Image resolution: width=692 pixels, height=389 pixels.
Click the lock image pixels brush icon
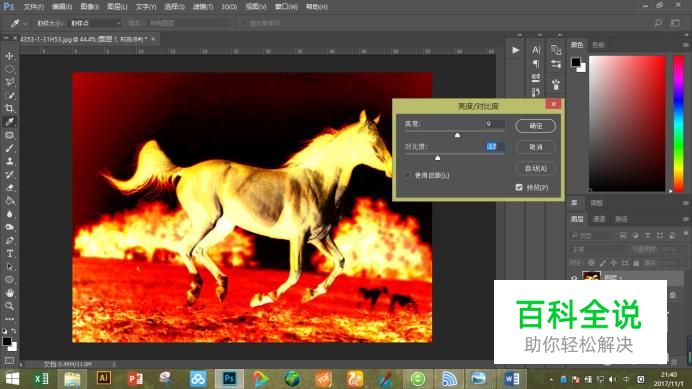click(x=602, y=263)
